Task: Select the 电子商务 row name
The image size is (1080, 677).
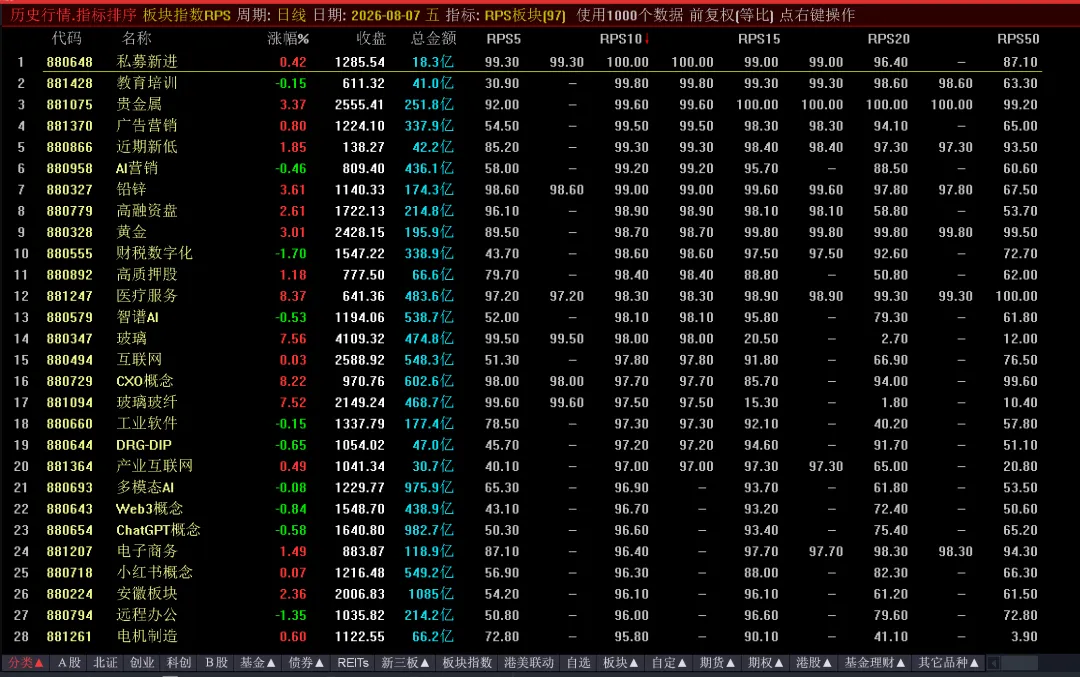Action: pyautogui.click(x=147, y=552)
